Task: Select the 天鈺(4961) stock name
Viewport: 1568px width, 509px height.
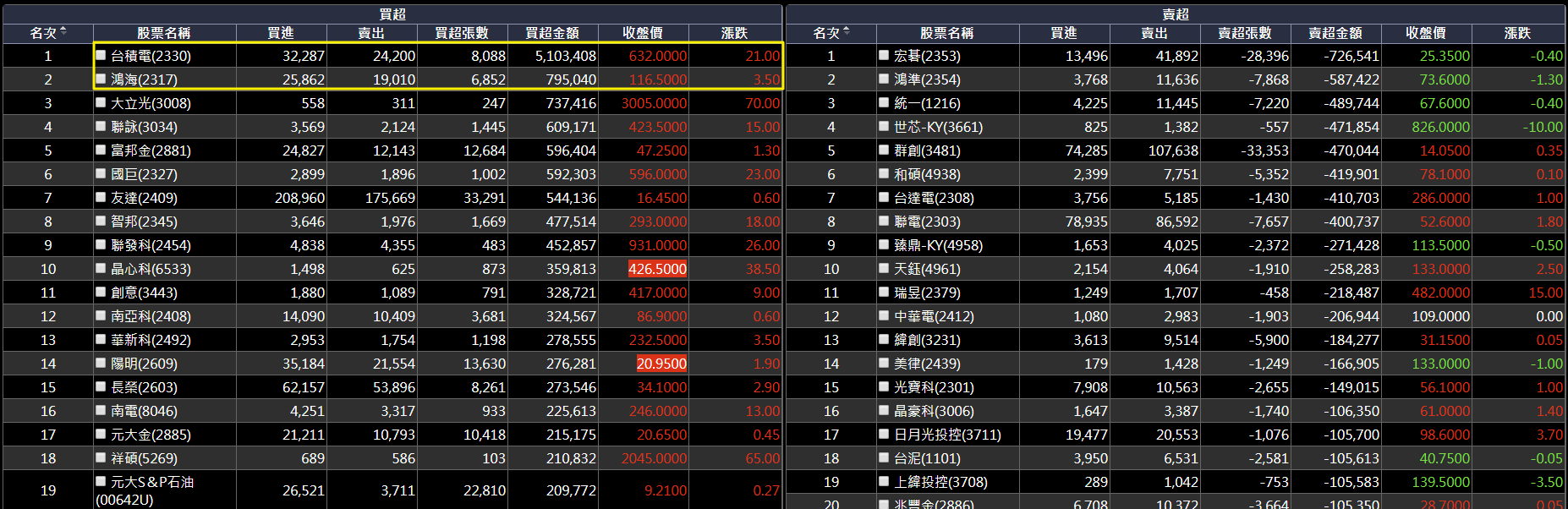Action: coord(928,269)
